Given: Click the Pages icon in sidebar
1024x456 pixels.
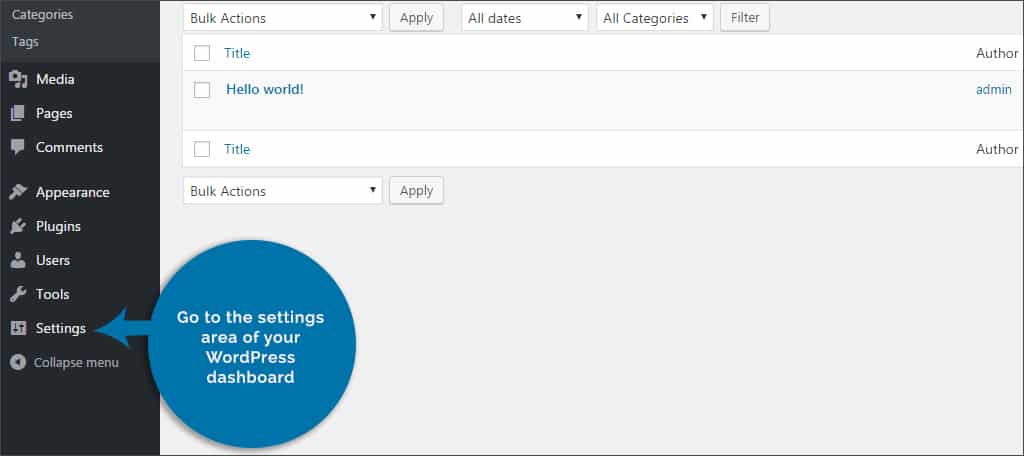Looking at the screenshot, I should pyautogui.click(x=18, y=114).
